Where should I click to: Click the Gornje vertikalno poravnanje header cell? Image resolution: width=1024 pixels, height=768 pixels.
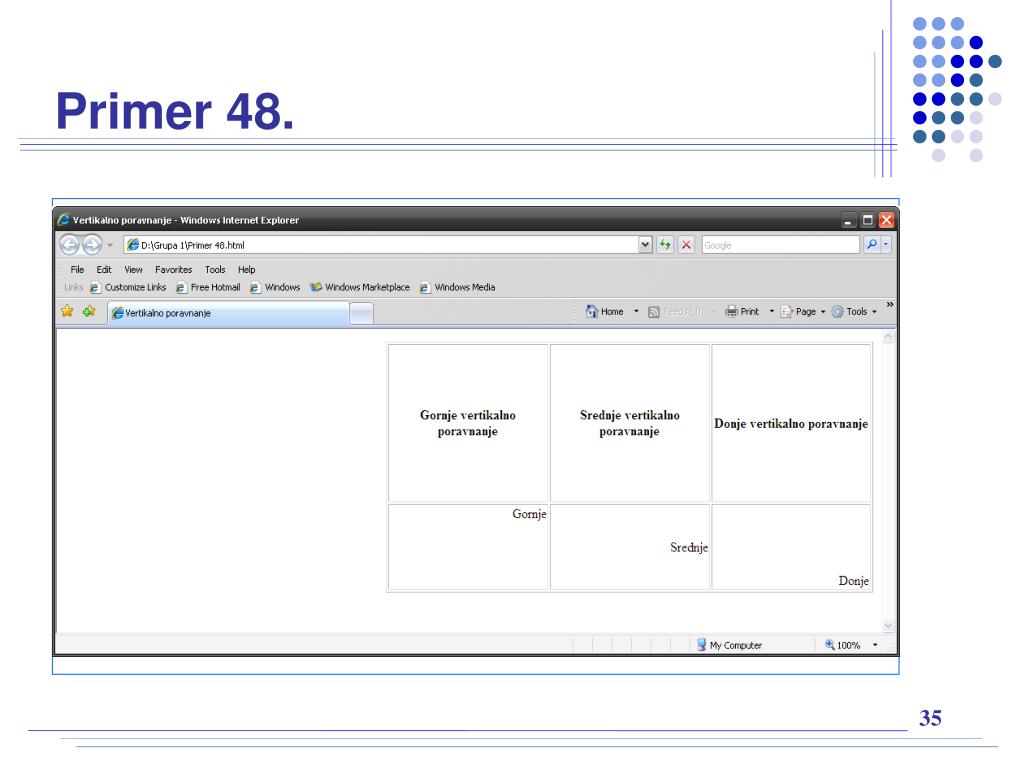[x=468, y=423]
